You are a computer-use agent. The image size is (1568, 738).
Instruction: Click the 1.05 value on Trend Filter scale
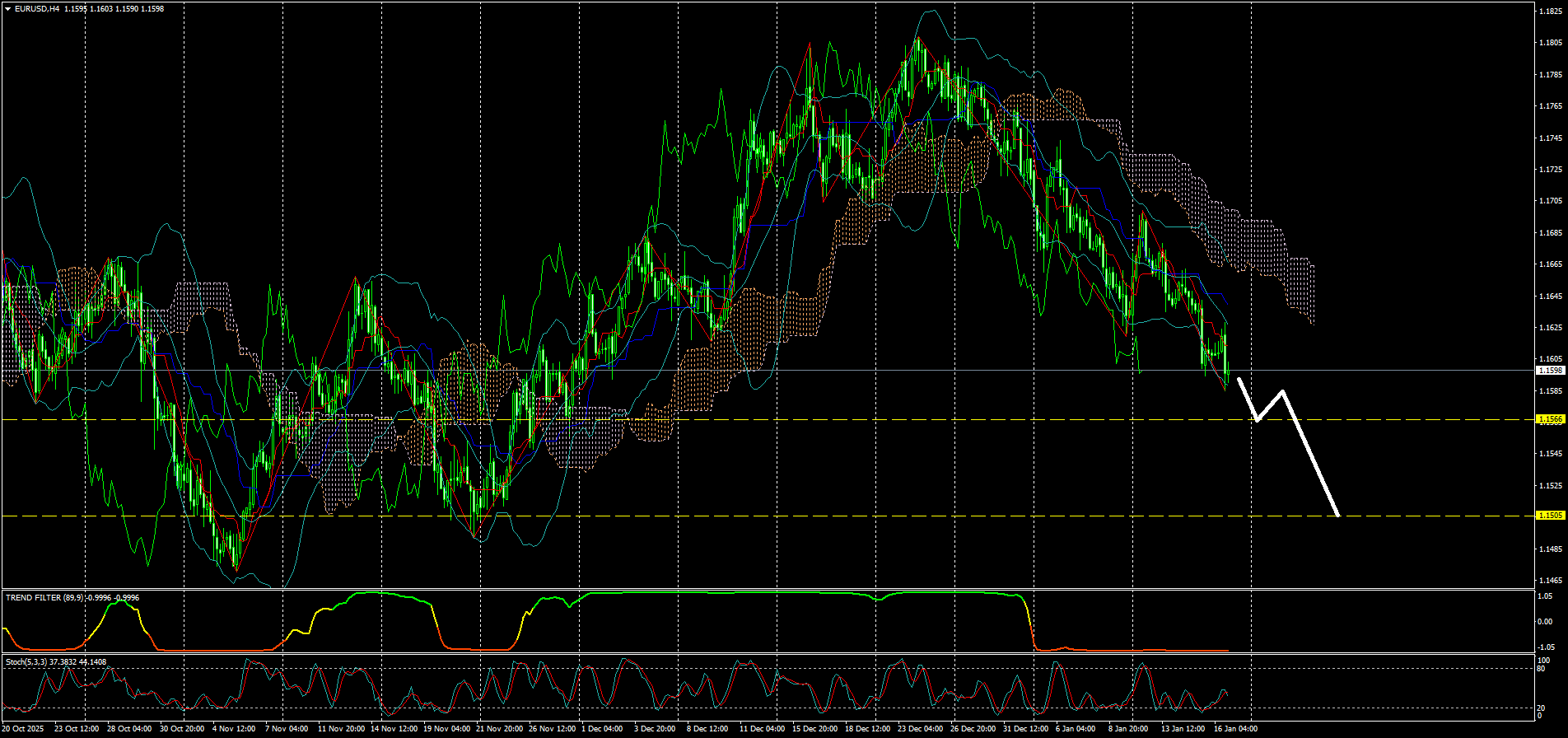click(x=1546, y=596)
